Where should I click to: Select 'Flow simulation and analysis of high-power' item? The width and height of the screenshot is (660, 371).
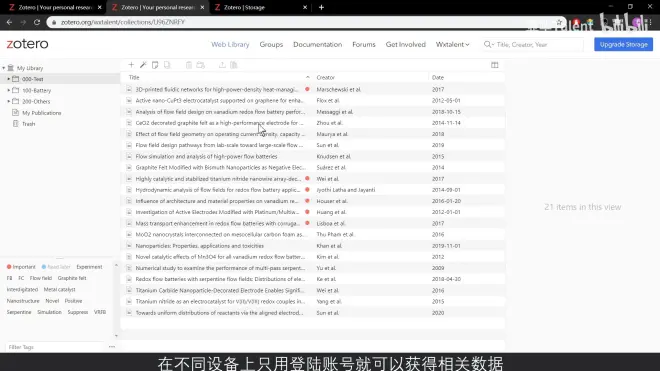pos(312,156)
